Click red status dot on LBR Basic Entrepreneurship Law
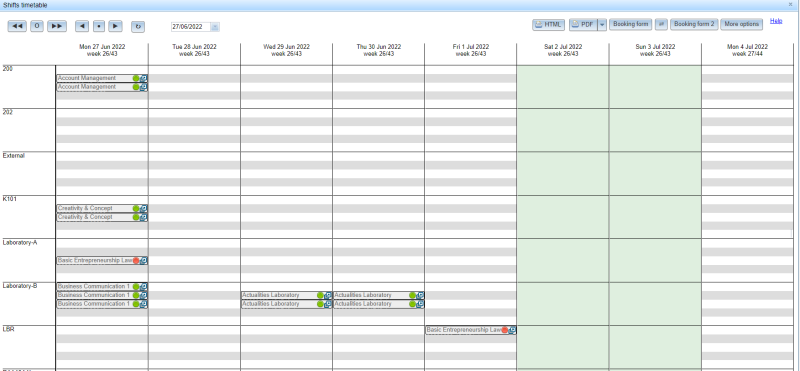Viewport: 800px width, 371px height. pos(505,330)
